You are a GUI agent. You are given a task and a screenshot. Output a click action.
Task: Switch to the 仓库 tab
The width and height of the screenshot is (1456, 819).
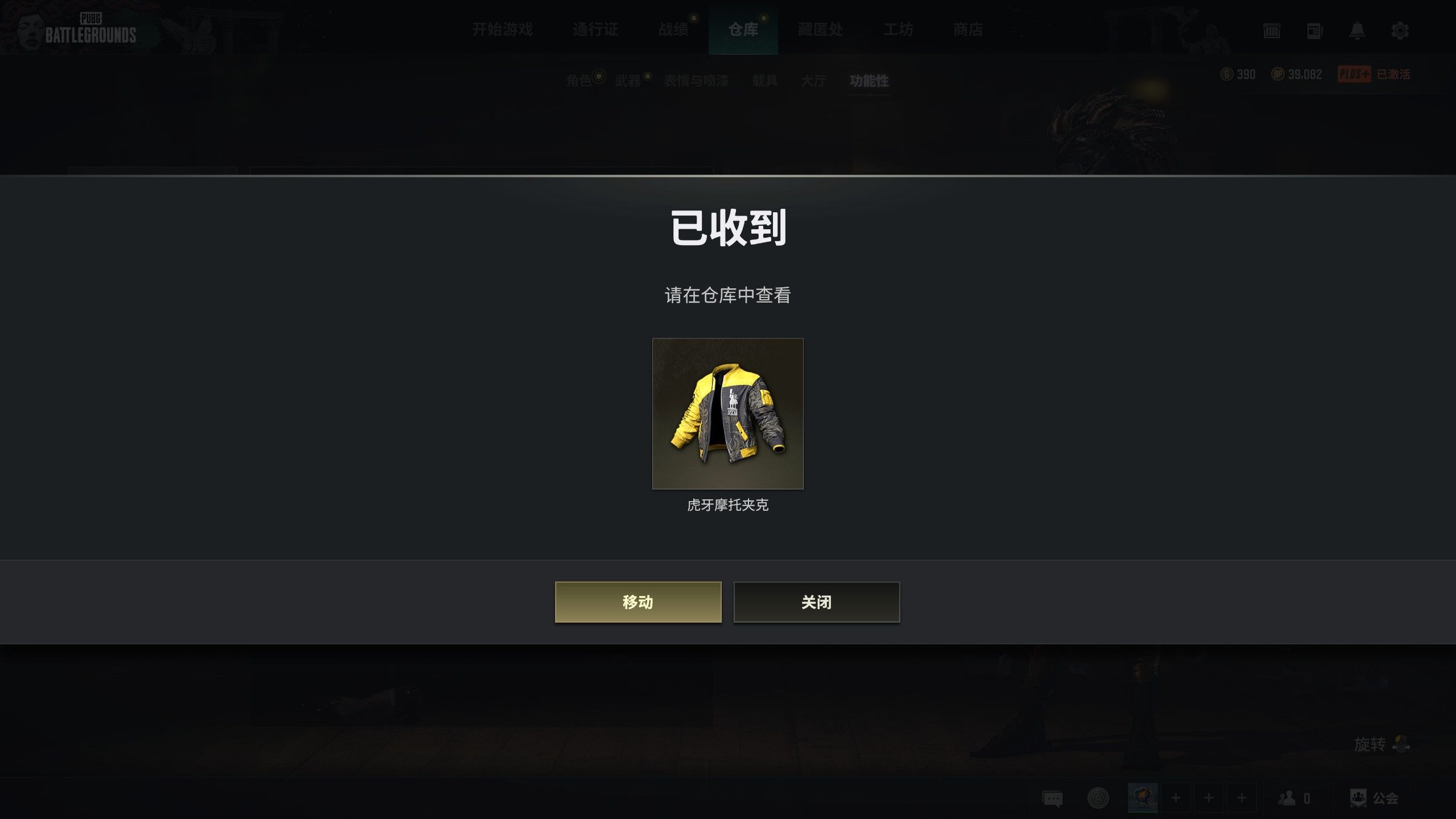pyautogui.click(x=743, y=30)
